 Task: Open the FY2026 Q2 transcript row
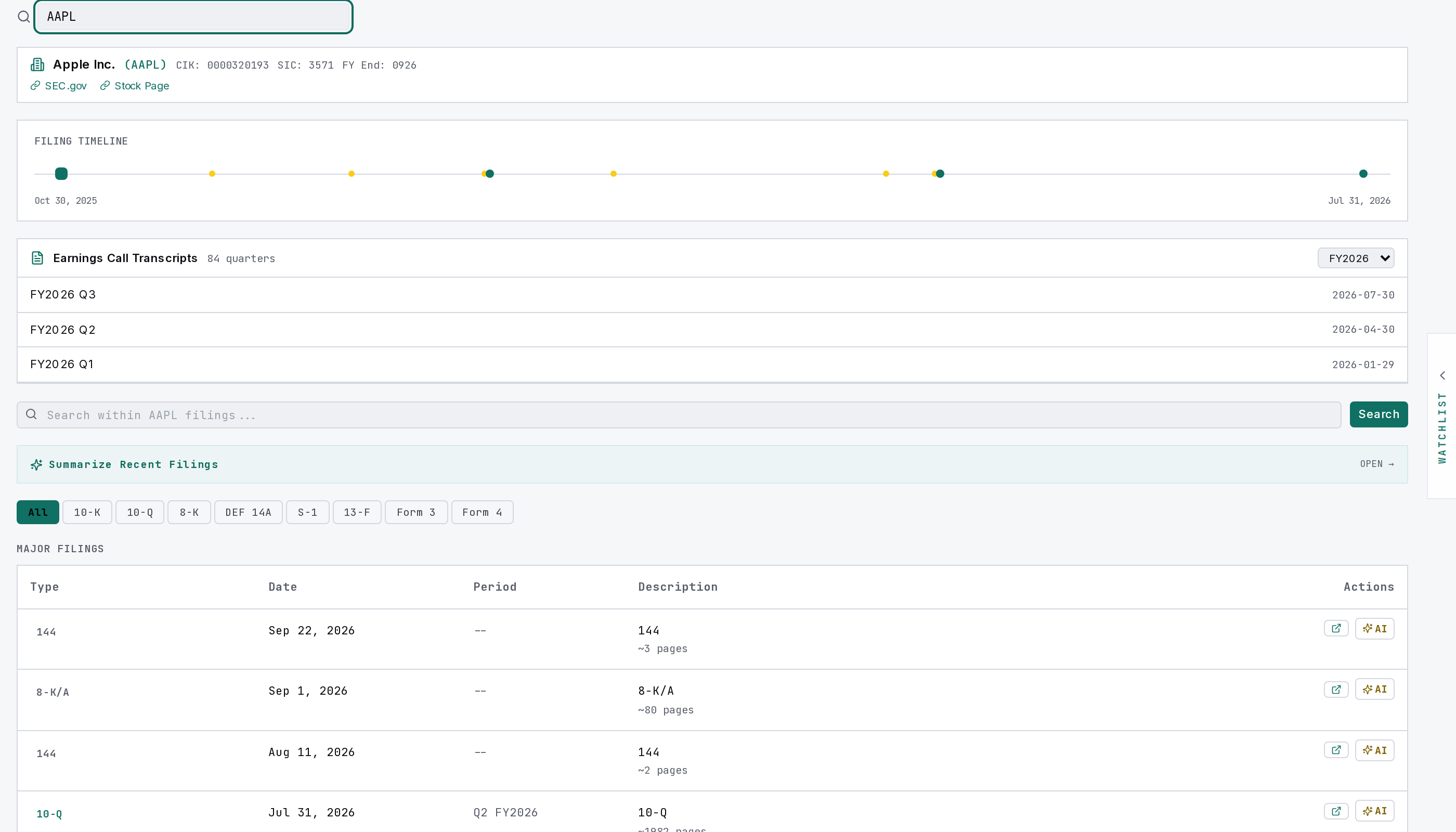click(712, 330)
